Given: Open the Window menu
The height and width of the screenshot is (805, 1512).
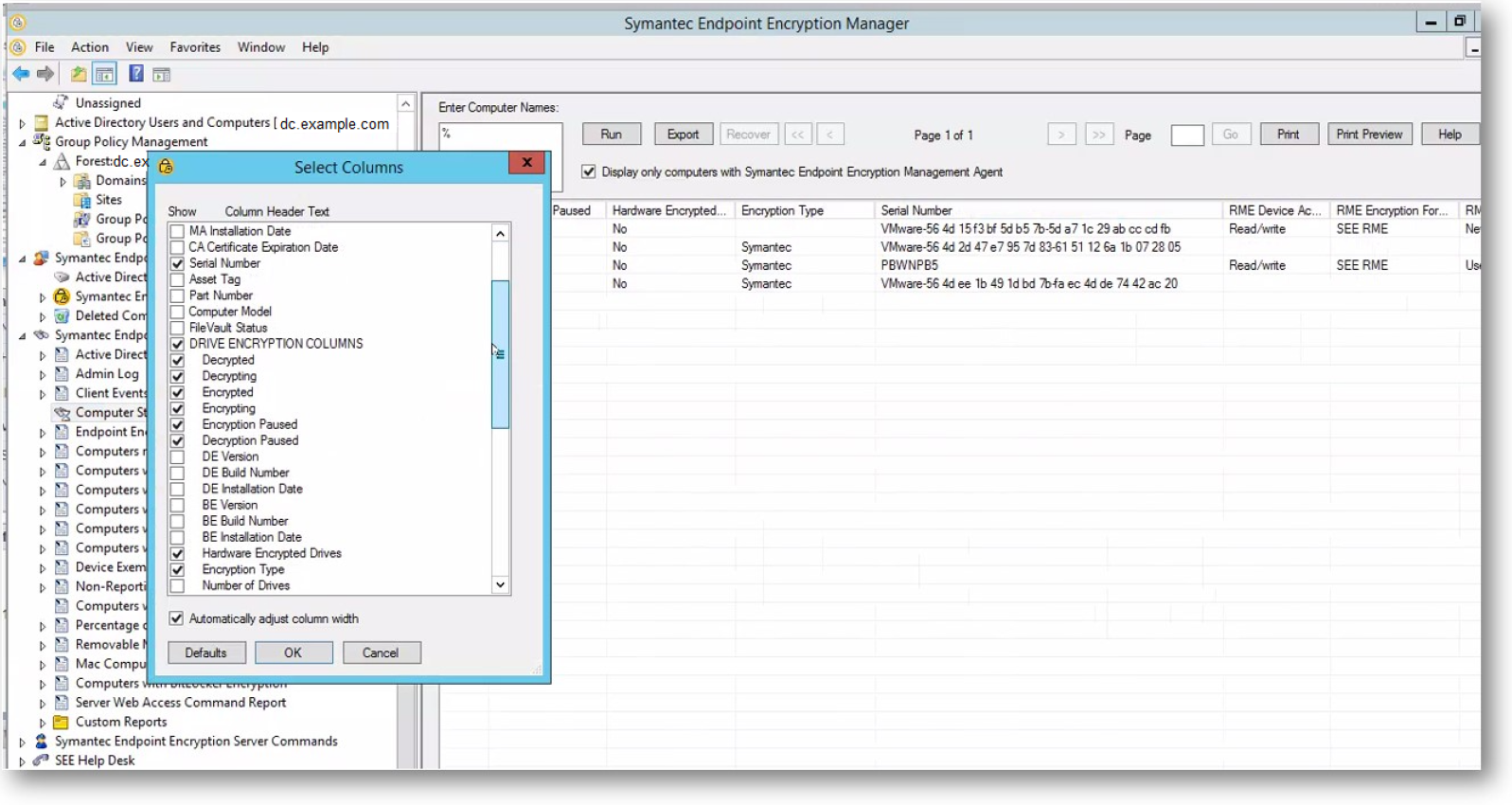Looking at the screenshot, I should 261,47.
